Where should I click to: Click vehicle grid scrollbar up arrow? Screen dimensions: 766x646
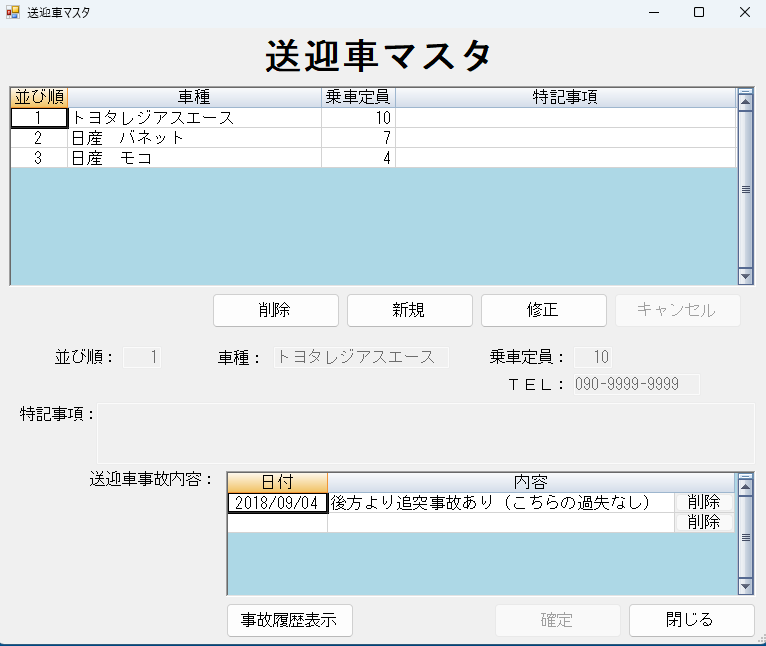pos(745,102)
